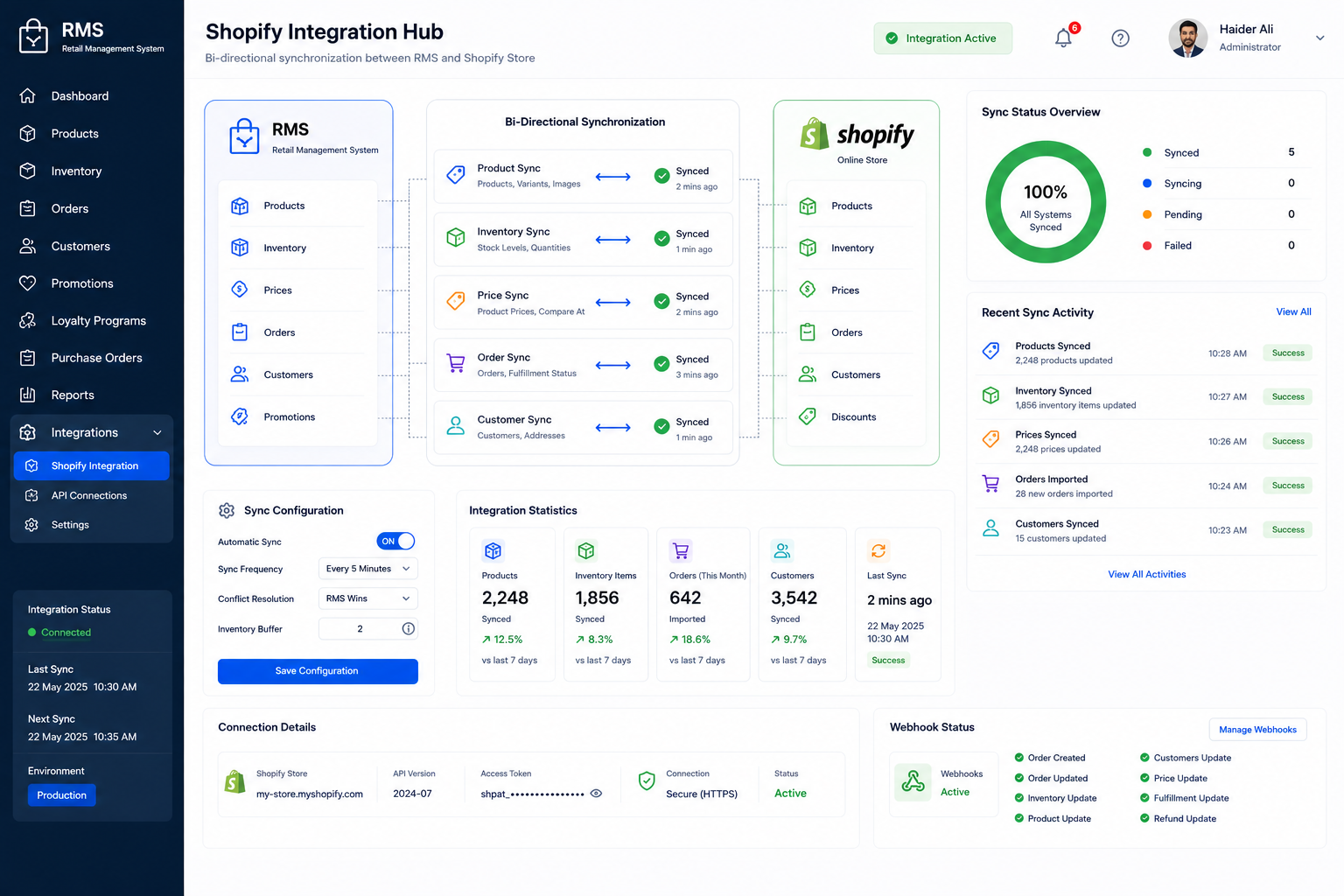The height and width of the screenshot is (896, 1344).
Task: Click the my-store.myshopify.com store URL
Action: point(310,794)
